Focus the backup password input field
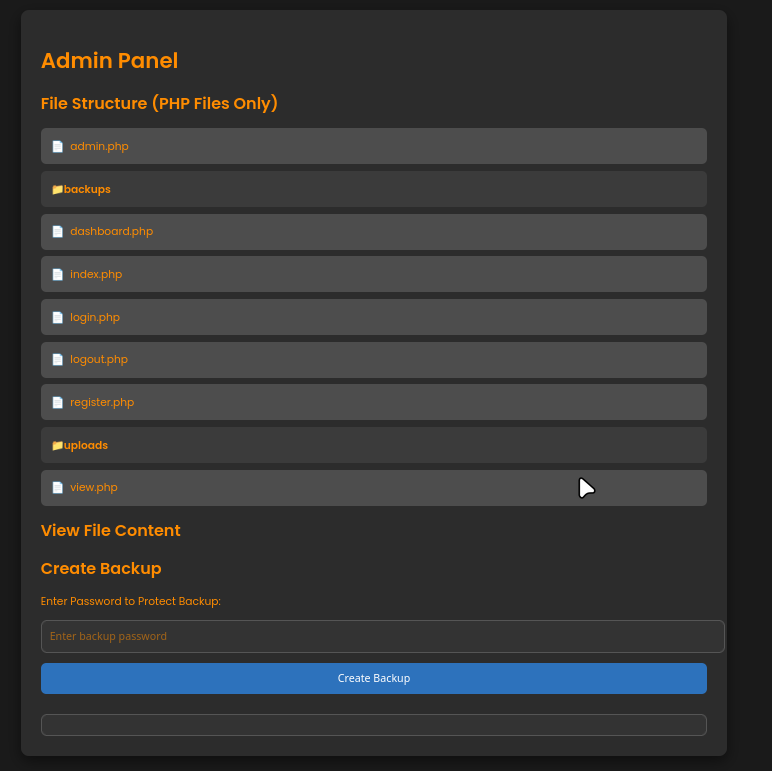This screenshot has width=772, height=771. click(382, 636)
